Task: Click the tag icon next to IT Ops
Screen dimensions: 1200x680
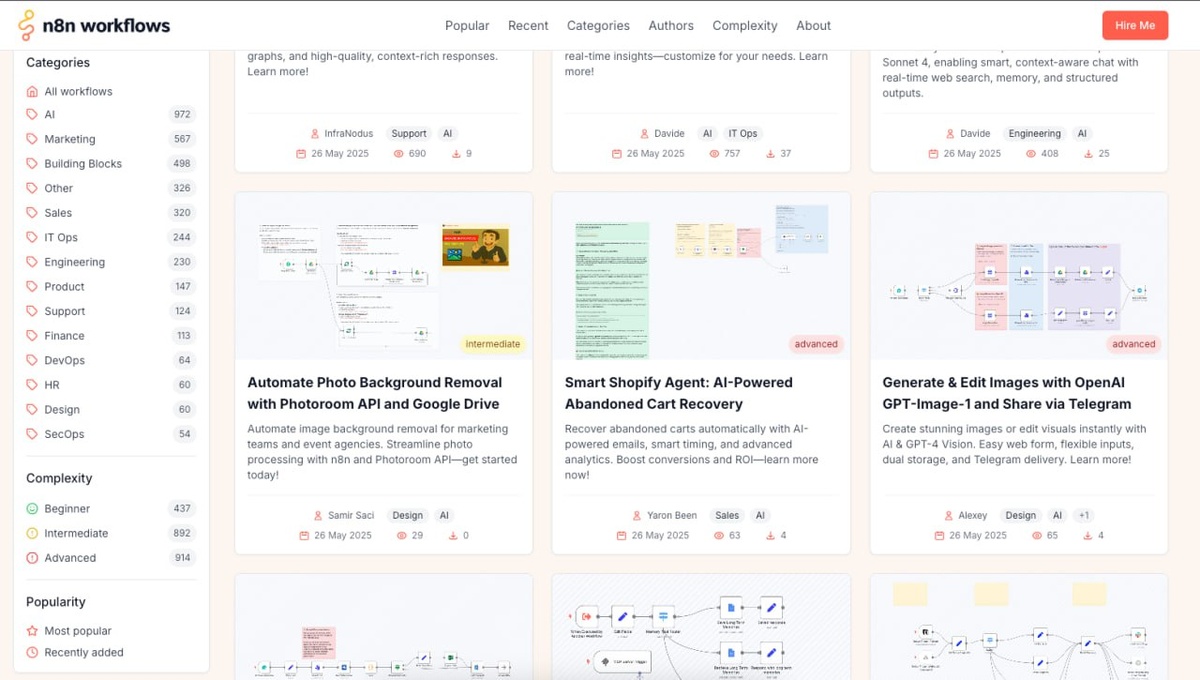Action: pyautogui.click(x=33, y=237)
